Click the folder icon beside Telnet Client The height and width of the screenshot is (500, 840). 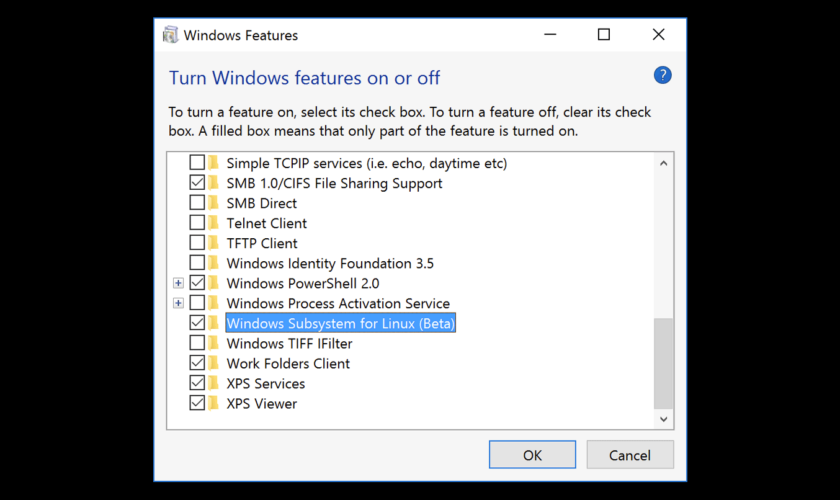pos(213,223)
